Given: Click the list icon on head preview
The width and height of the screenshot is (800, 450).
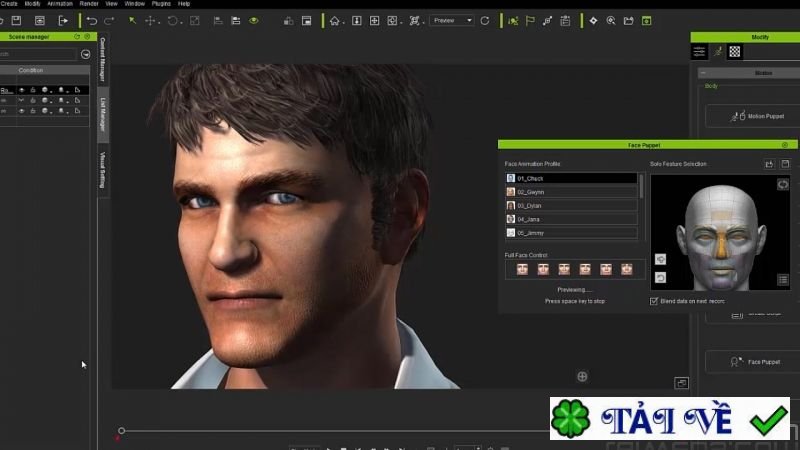Looking at the screenshot, I should click(783, 280).
